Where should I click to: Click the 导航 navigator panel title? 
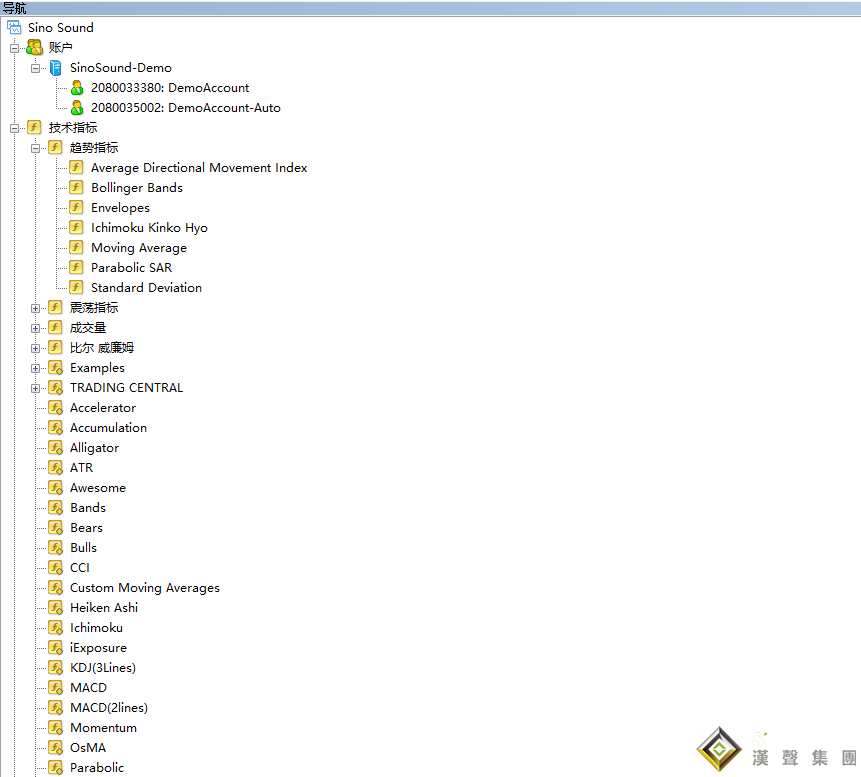click(14, 8)
